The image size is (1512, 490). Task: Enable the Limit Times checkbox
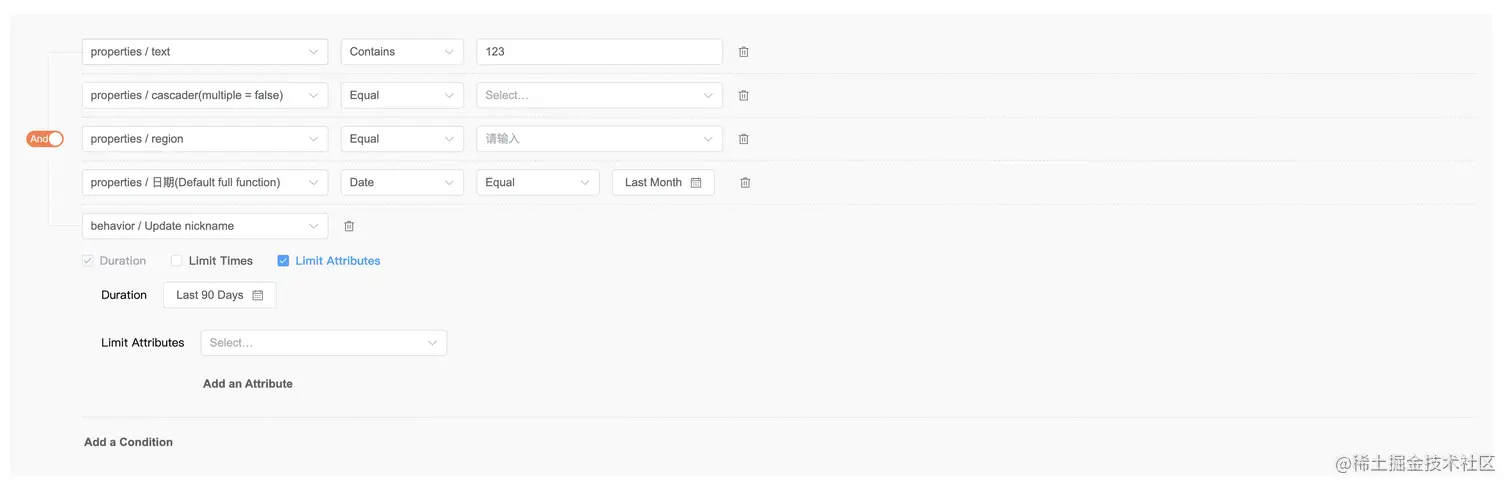click(x=177, y=261)
